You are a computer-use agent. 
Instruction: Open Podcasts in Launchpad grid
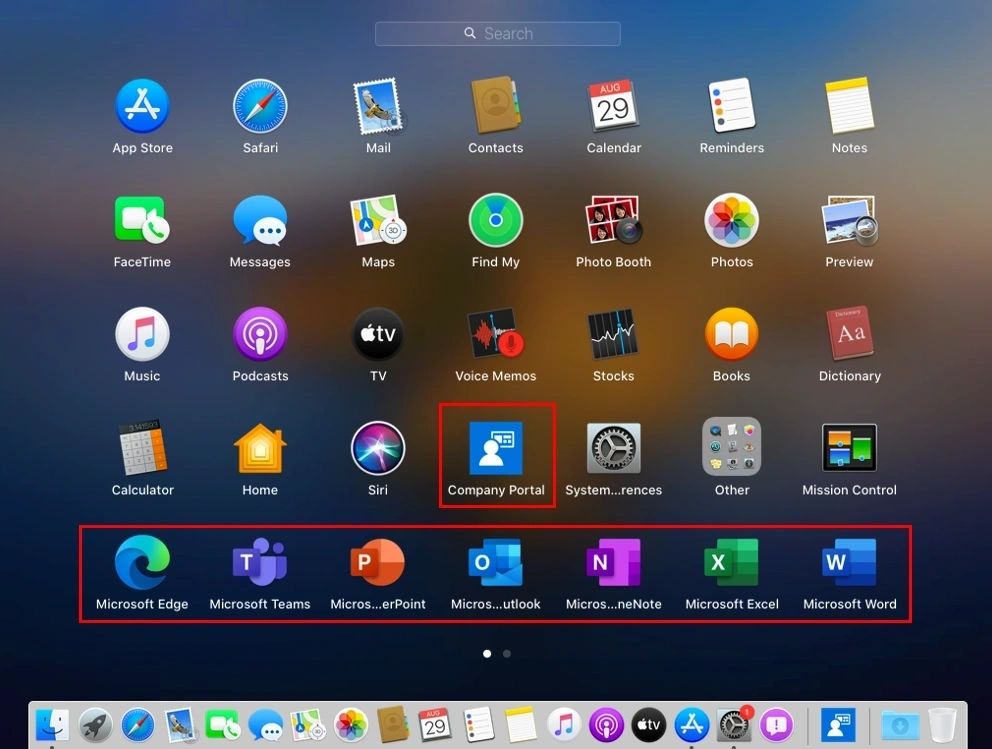260,334
